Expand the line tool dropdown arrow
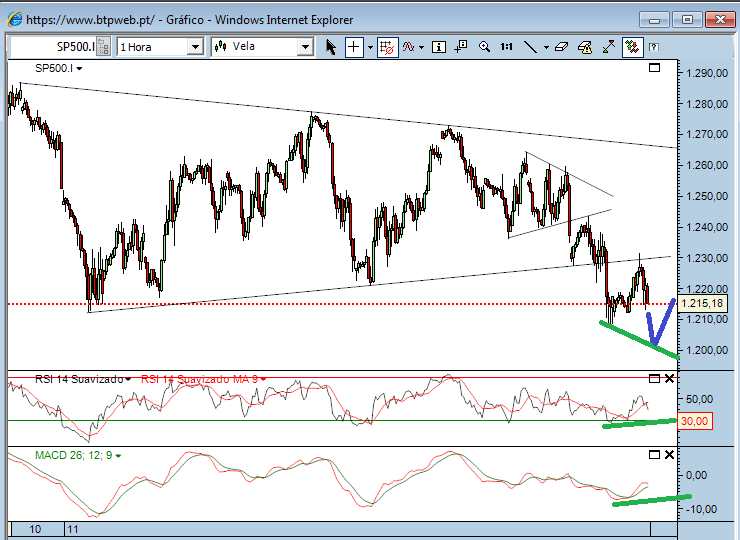Screen dimensions: 740x540 tap(546, 47)
